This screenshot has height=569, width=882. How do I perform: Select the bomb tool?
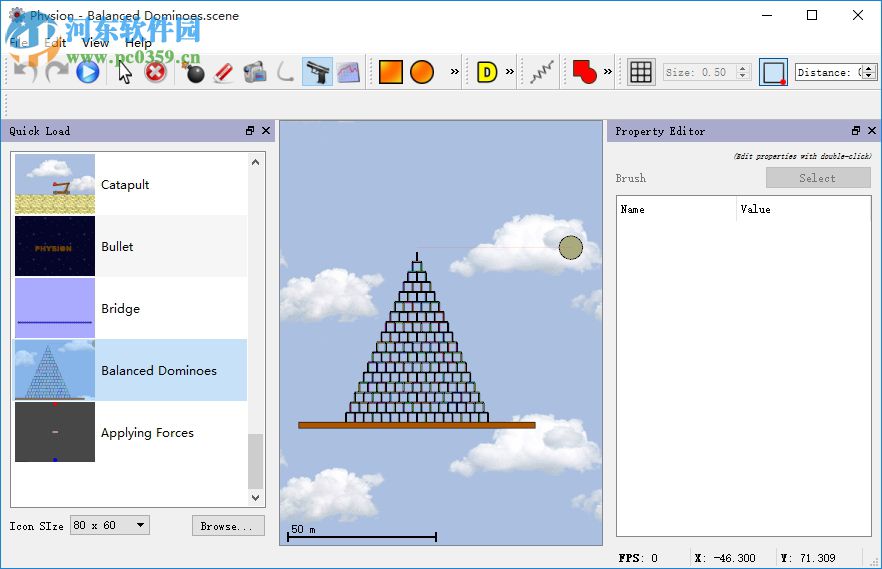(x=194, y=72)
